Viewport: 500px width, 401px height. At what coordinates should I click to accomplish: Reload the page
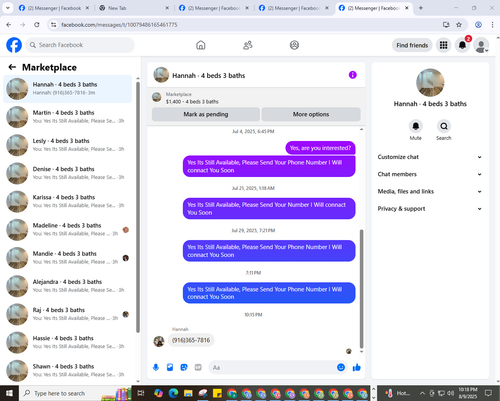(37, 25)
